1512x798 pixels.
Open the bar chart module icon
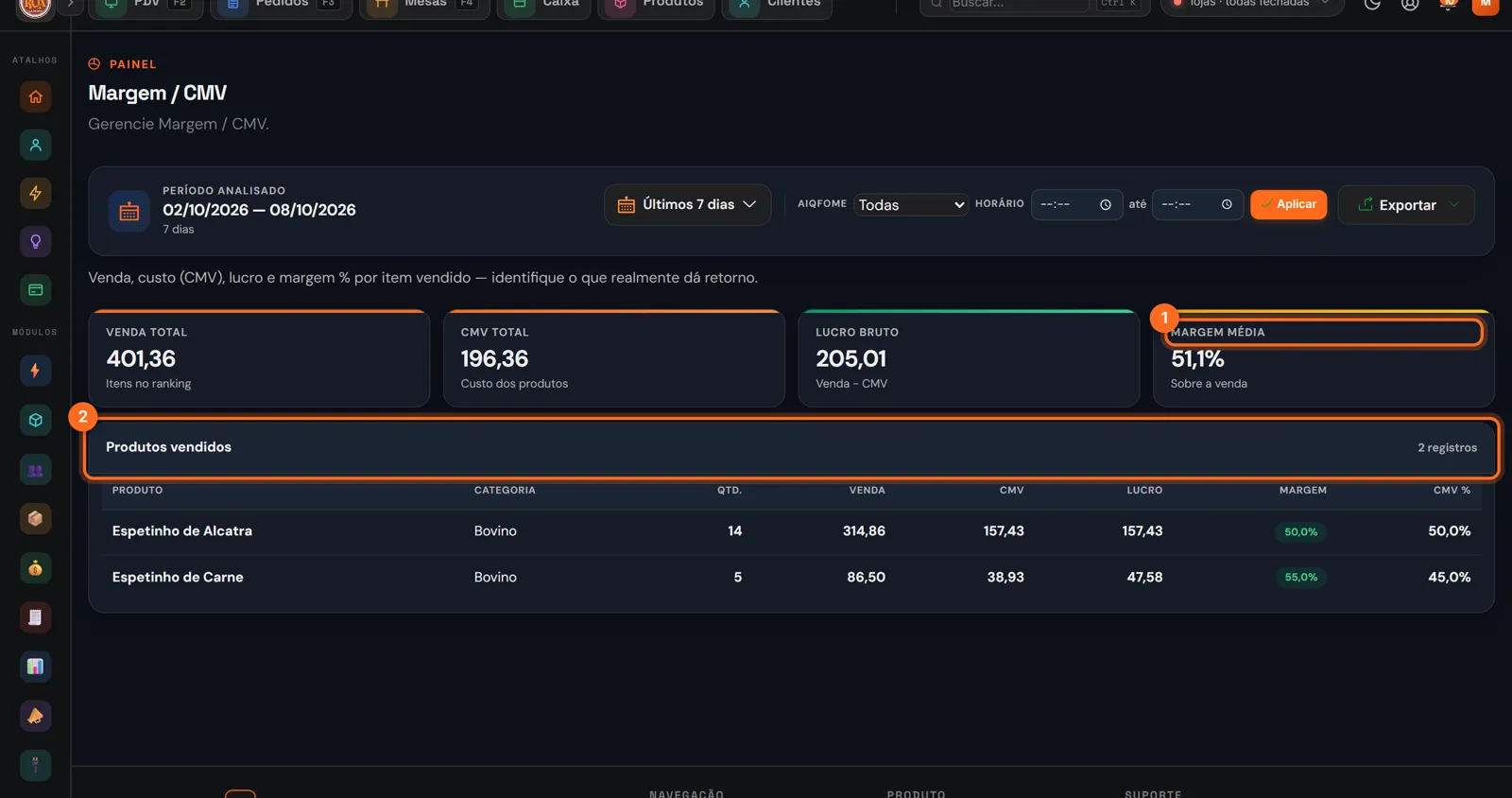[x=36, y=667]
